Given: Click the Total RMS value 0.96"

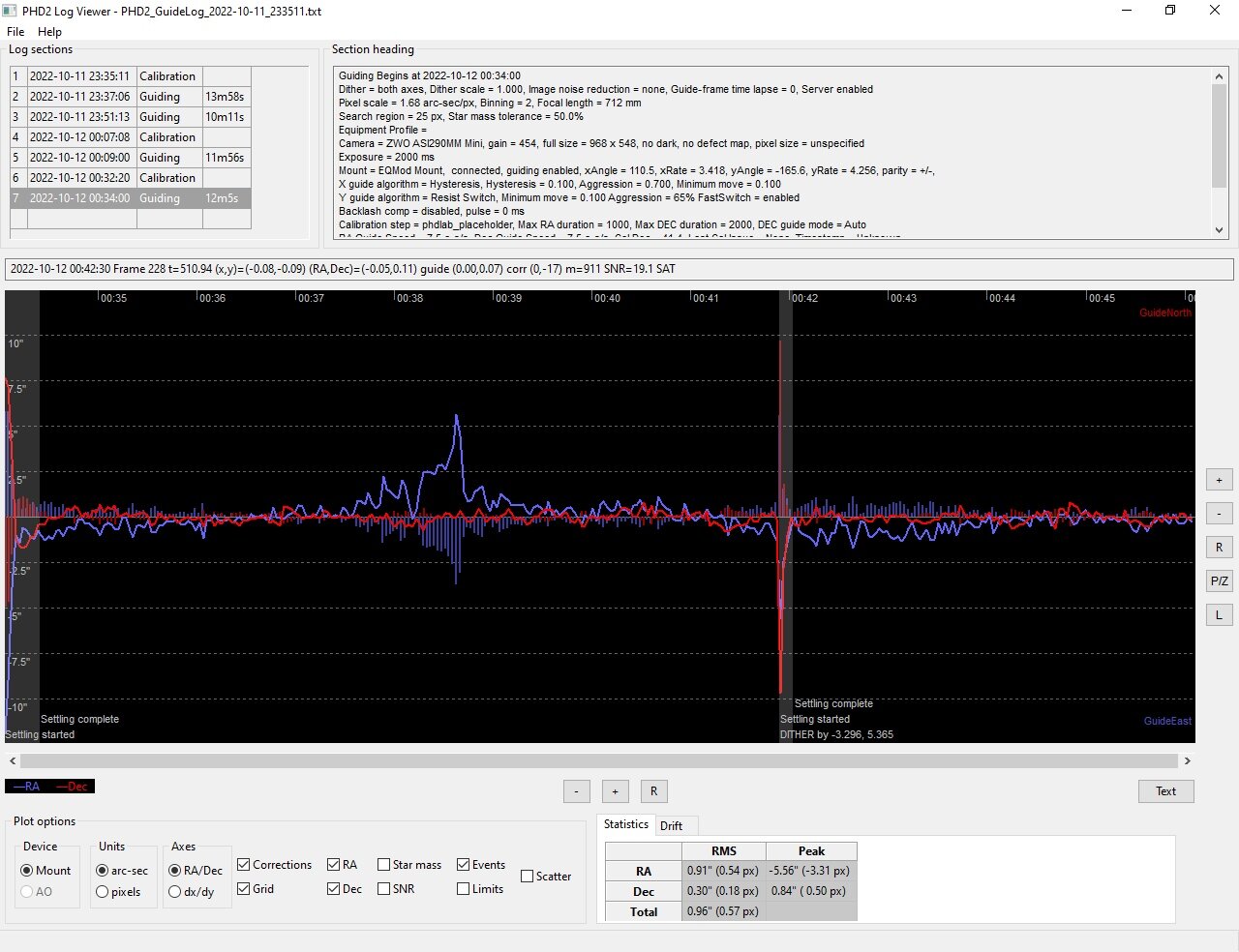Looking at the screenshot, I should (724, 911).
